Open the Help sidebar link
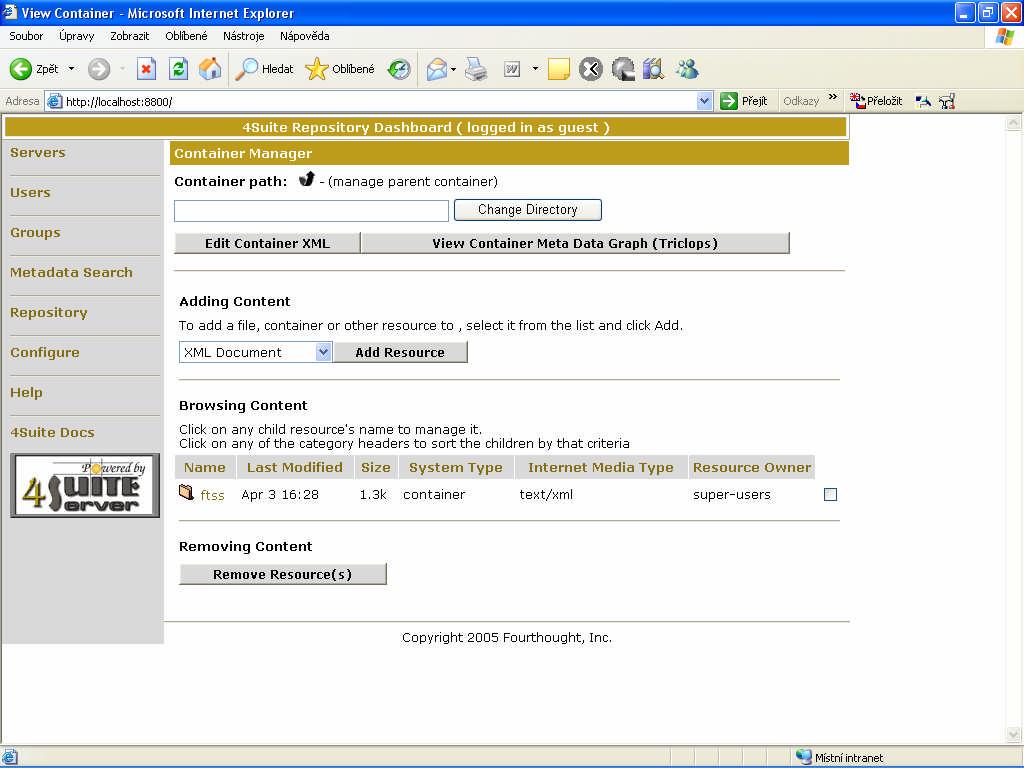The height and width of the screenshot is (768, 1024). (26, 392)
